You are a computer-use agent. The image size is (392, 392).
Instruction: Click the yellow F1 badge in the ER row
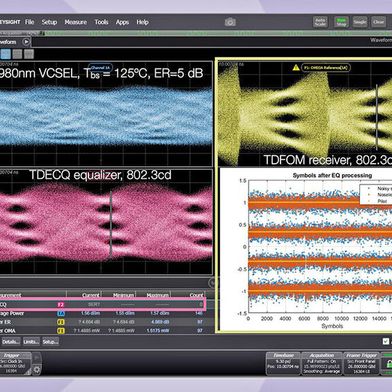tap(61, 322)
